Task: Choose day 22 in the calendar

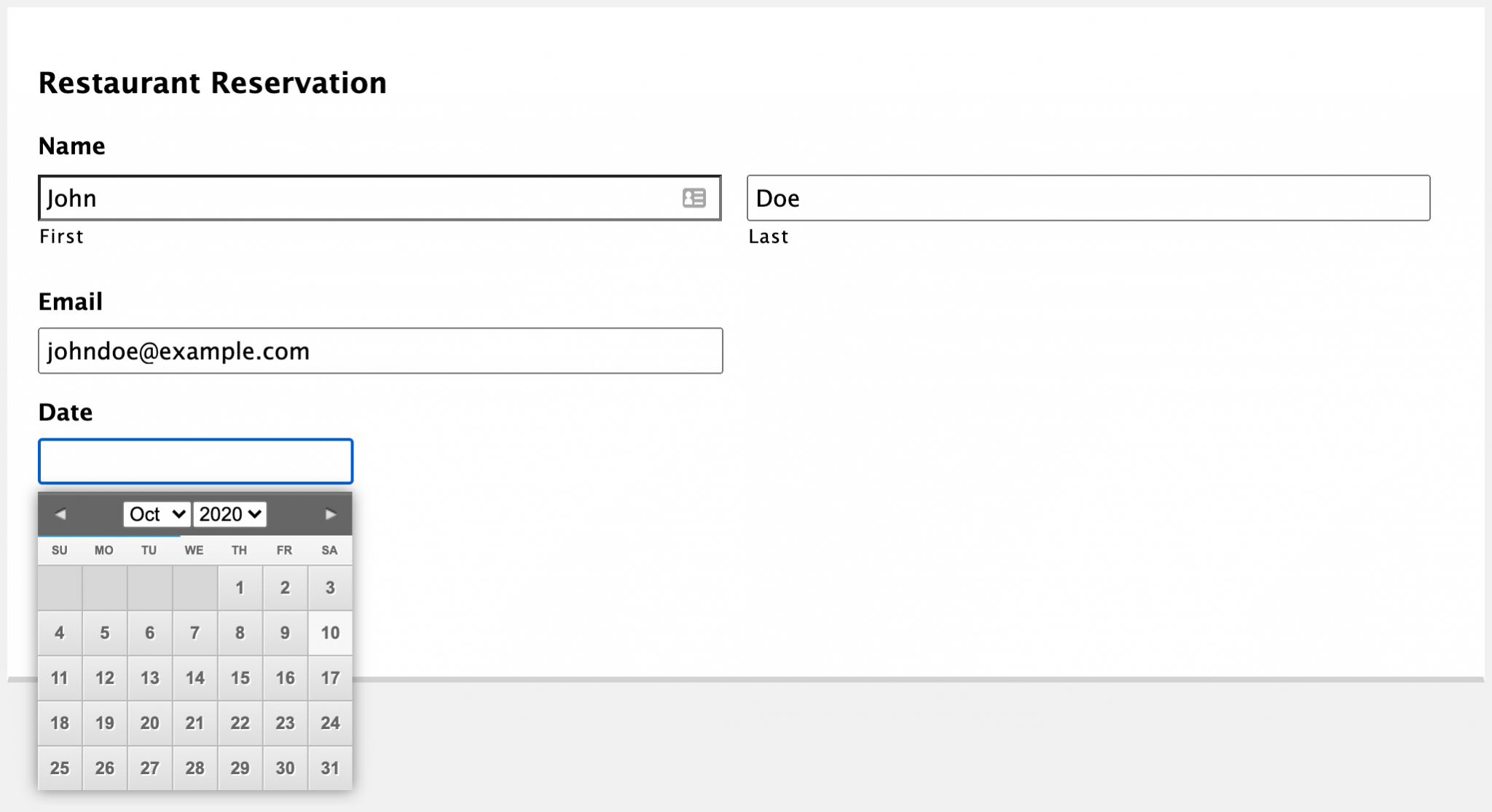Action: [240, 723]
